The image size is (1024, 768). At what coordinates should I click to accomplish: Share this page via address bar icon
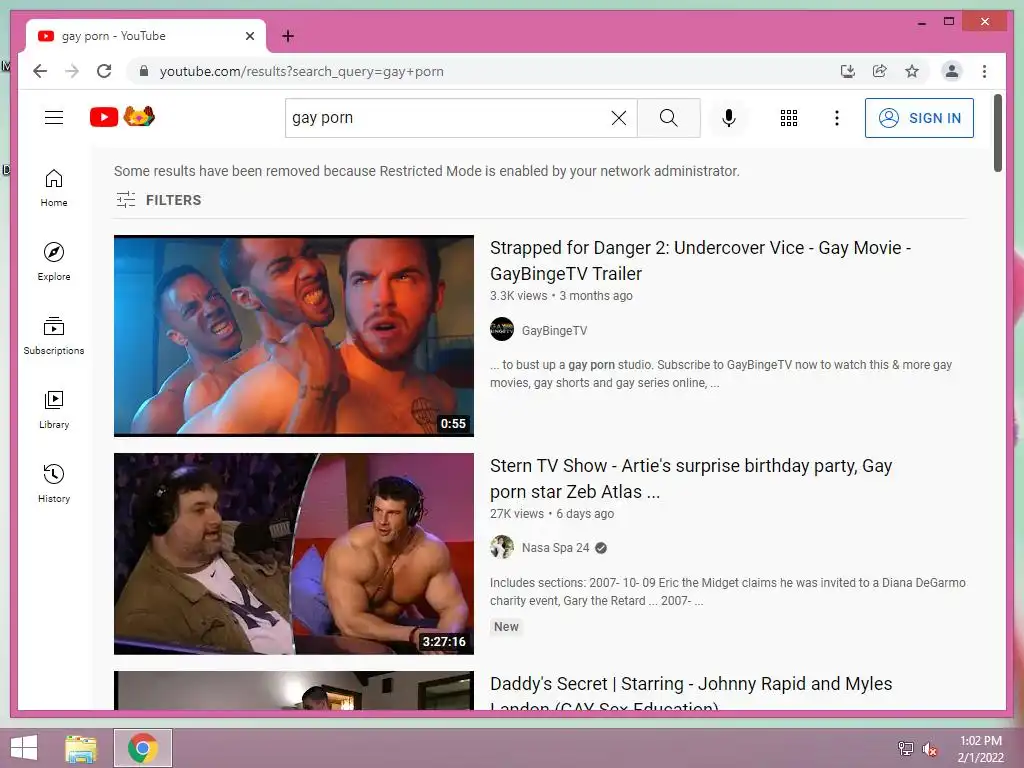[880, 71]
